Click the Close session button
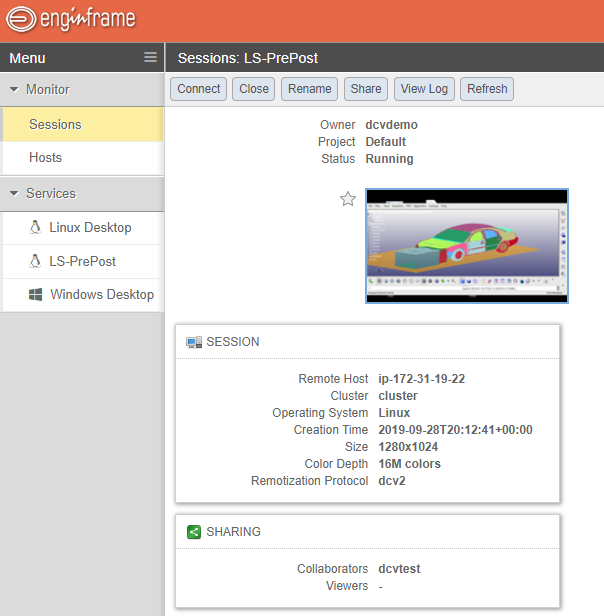The width and height of the screenshot is (604, 616). tap(253, 89)
